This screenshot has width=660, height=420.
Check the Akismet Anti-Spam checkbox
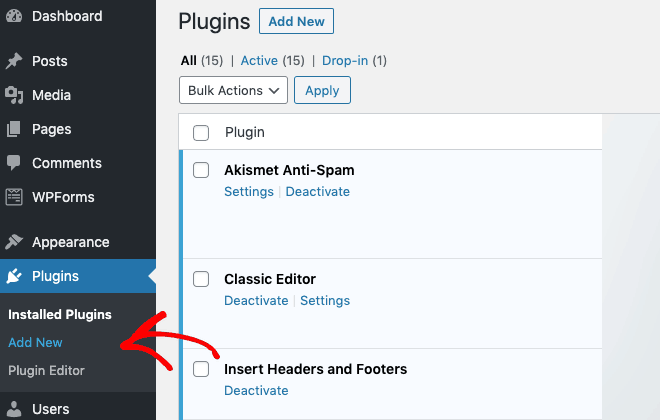pos(201,170)
